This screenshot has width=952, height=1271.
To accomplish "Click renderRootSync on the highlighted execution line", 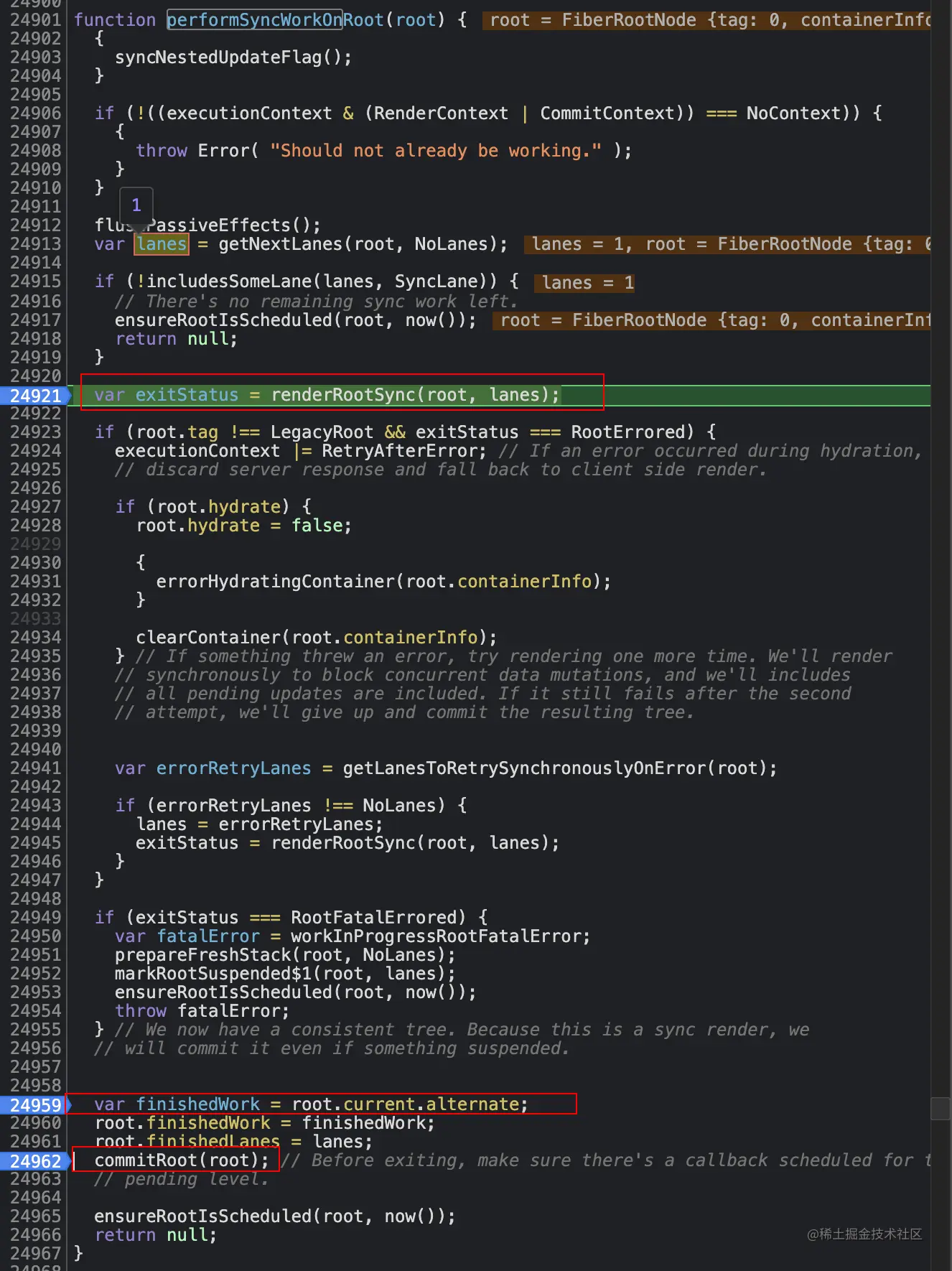I will (343, 395).
